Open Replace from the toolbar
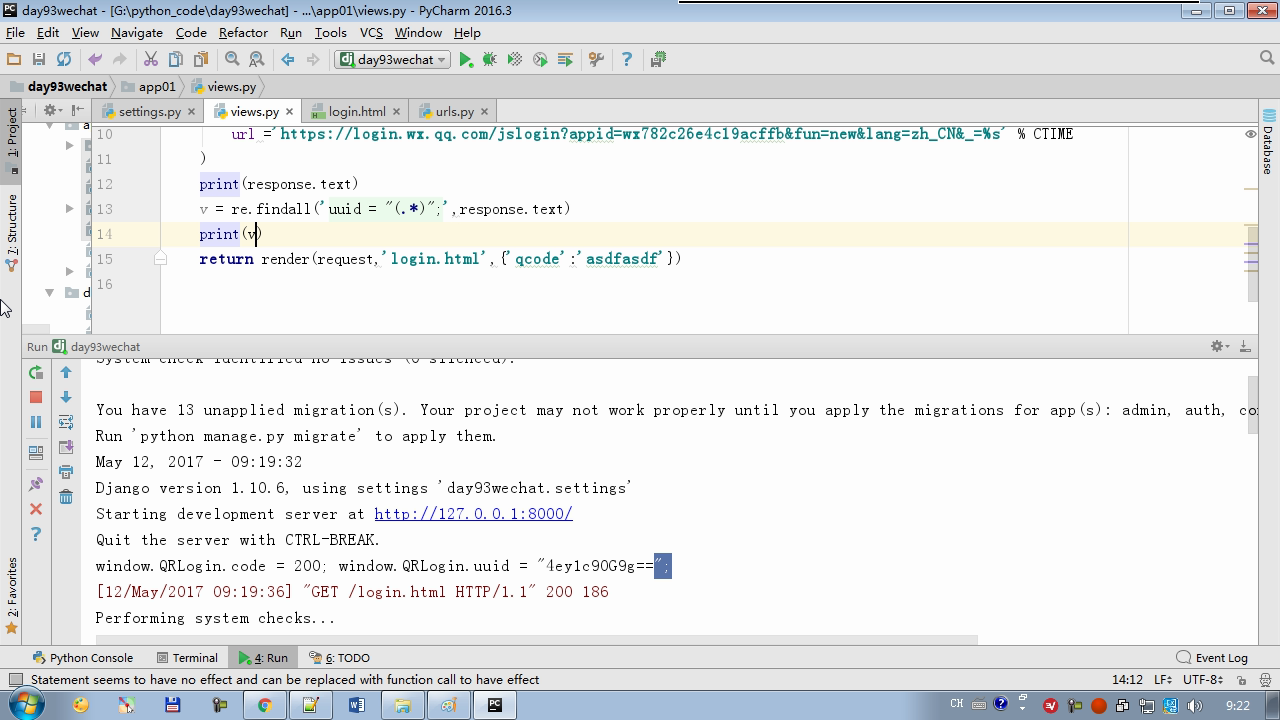 tap(257, 60)
